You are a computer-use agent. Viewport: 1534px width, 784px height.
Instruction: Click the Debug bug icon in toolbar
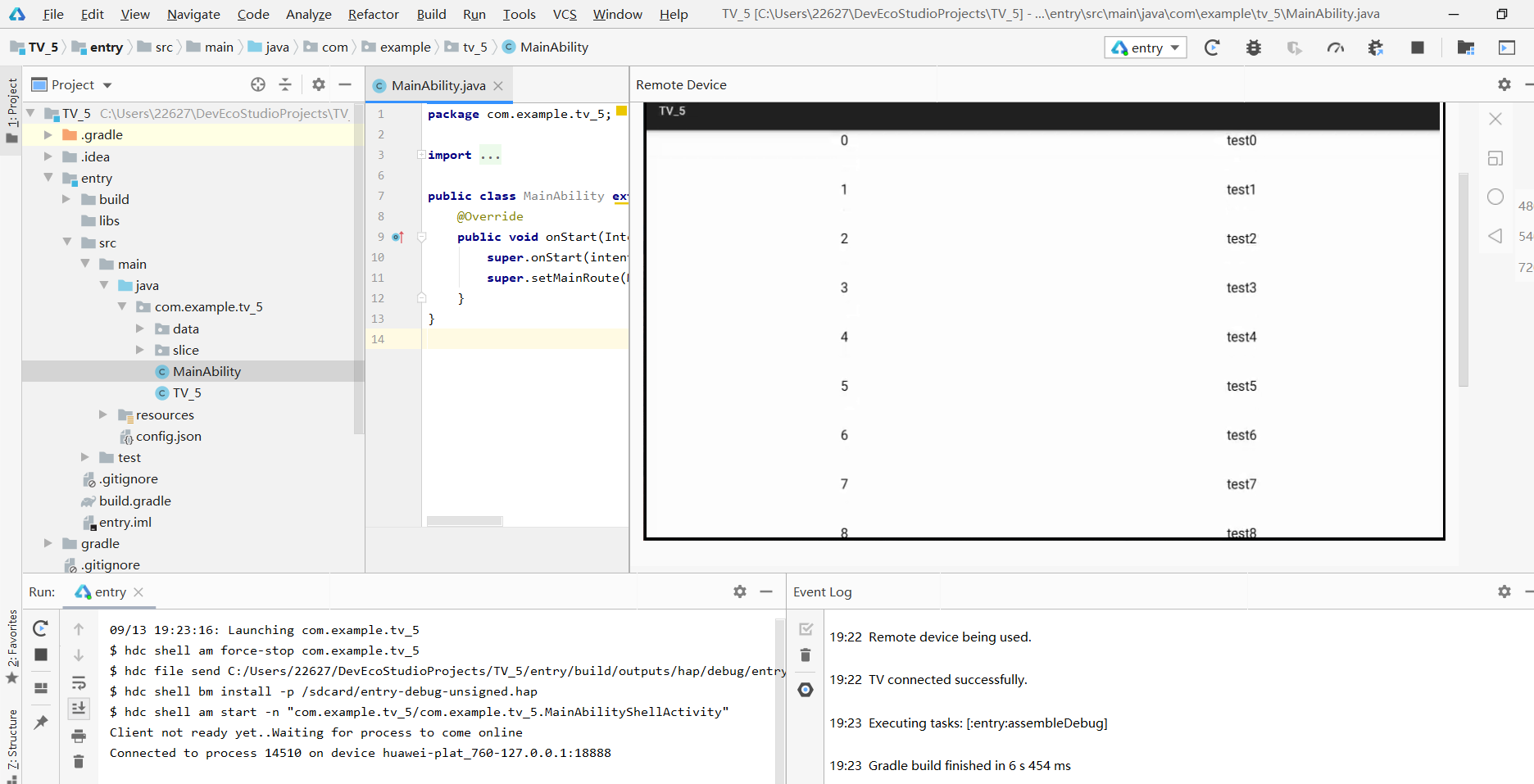[1253, 48]
